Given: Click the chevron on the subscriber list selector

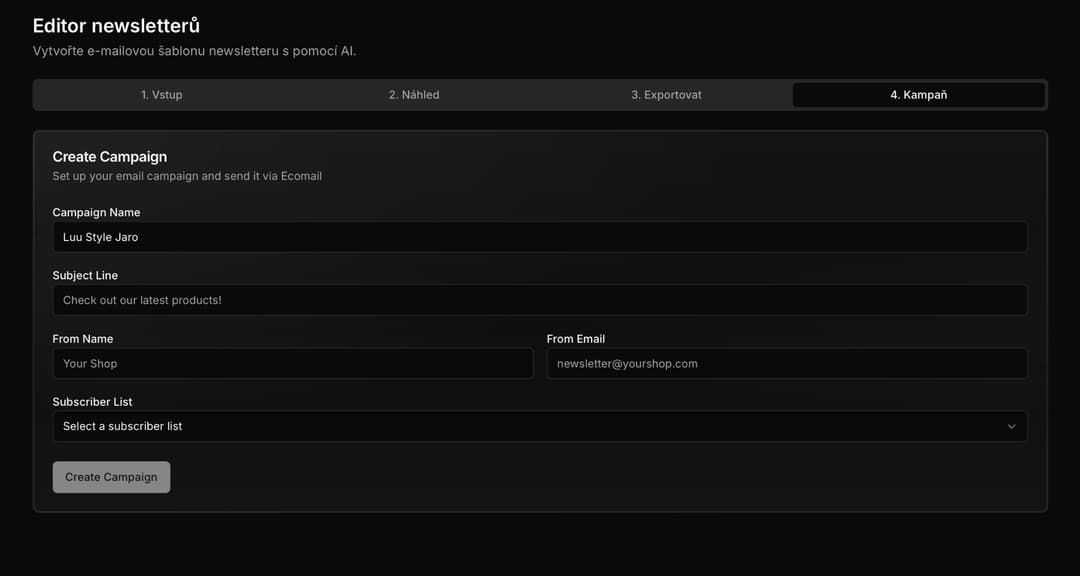Looking at the screenshot, I should tap(1012, 425).
